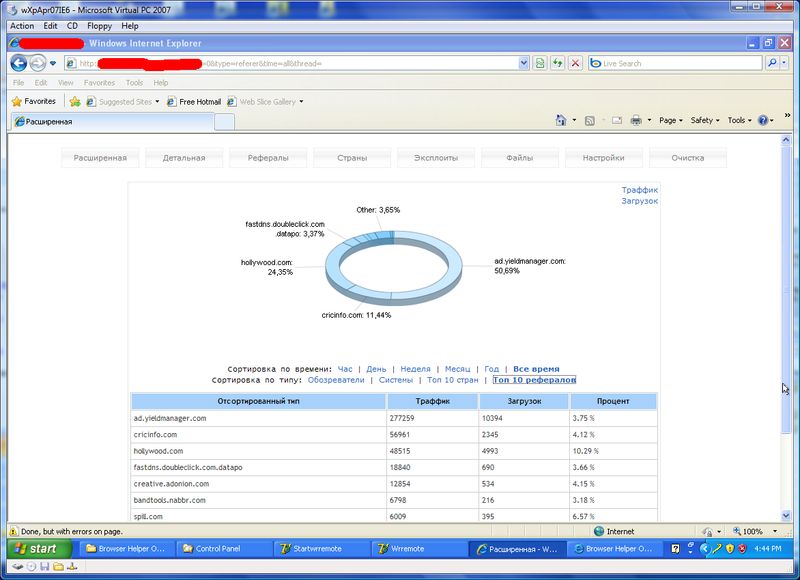Open the Safety dropdown menu
The height and width of the screenshot is (580, 800).
(x=705, y=120)
